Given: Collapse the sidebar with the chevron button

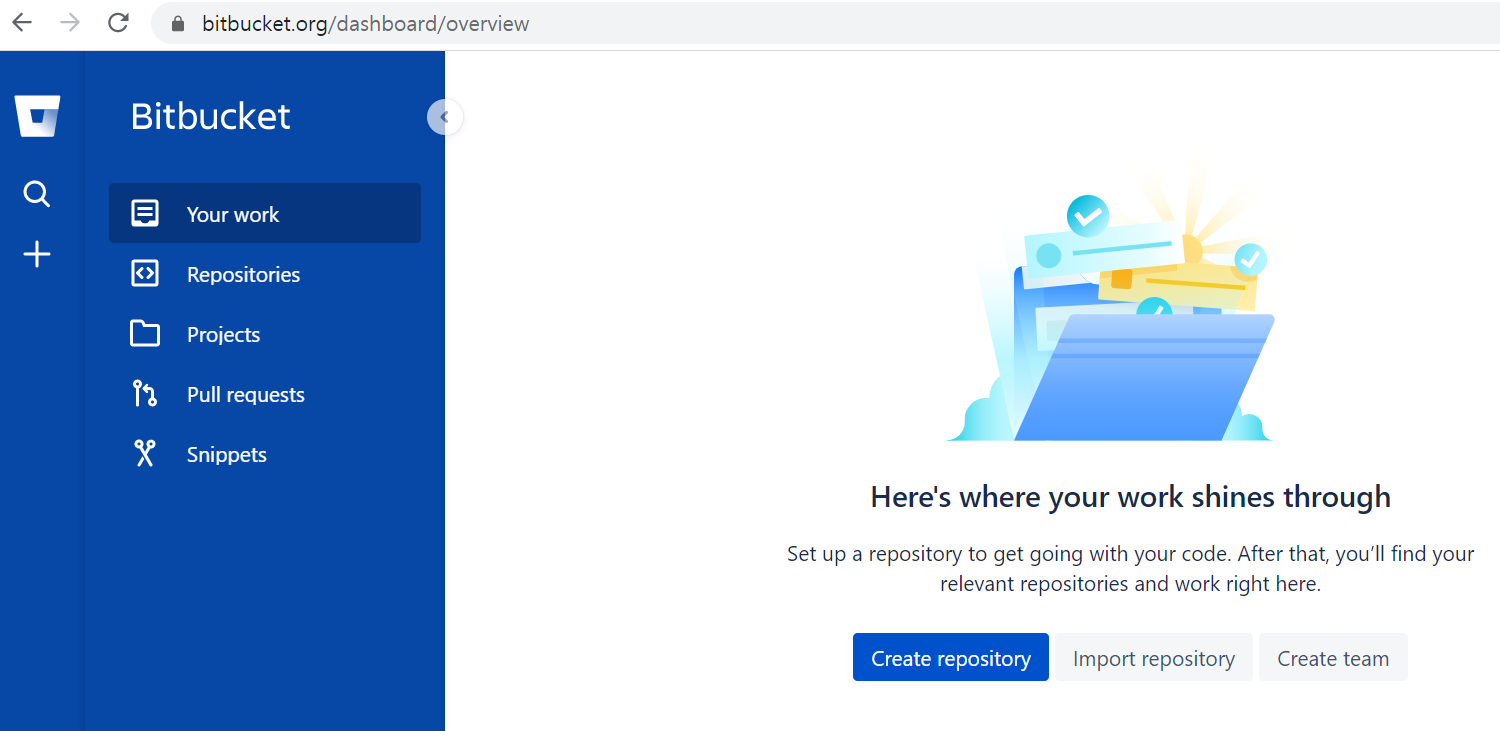Looking at the screenshot, I should pos(444,117).
